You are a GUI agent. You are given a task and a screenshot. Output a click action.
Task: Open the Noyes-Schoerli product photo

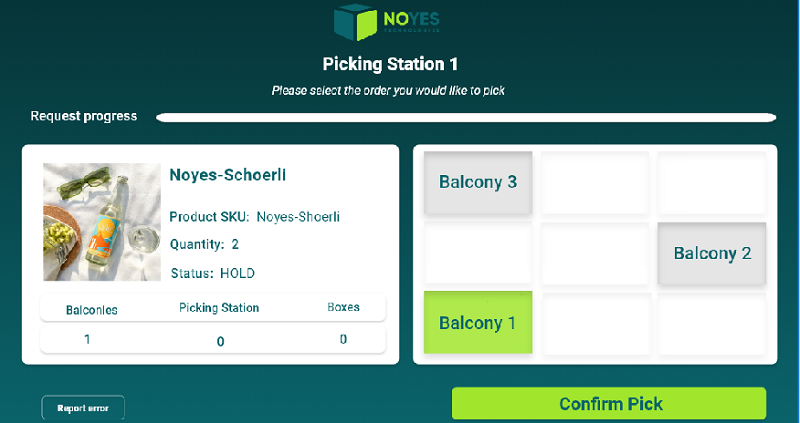pyautogui.click(x=102, y=222)
